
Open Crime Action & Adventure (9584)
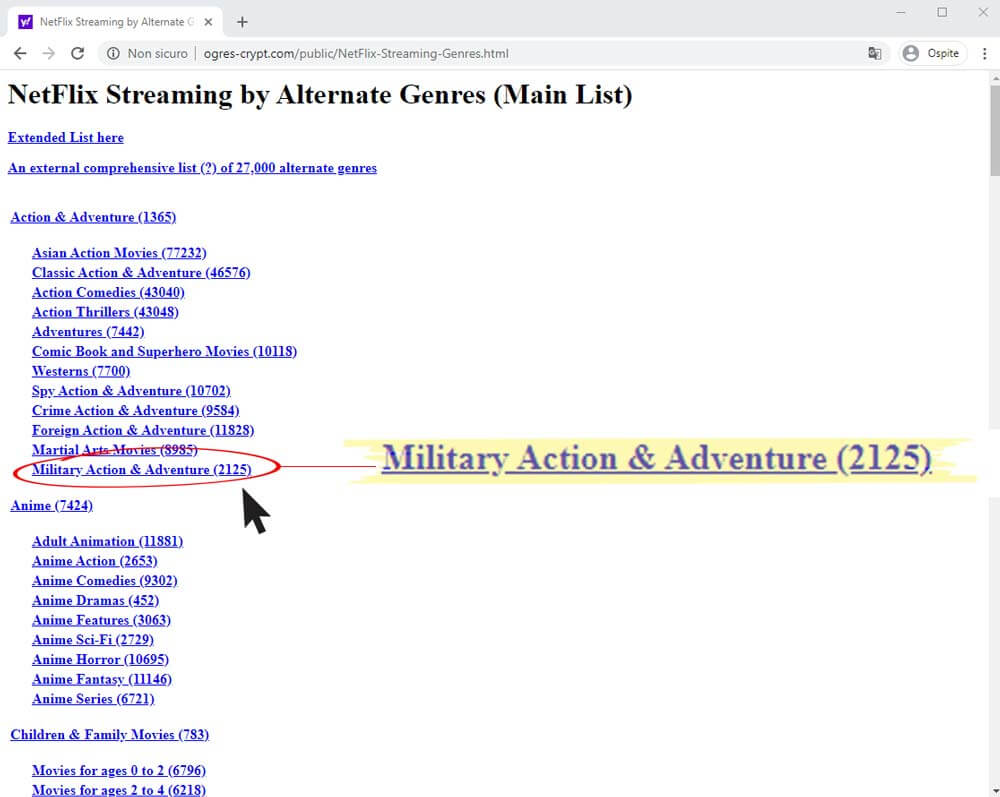click(135, 411)
